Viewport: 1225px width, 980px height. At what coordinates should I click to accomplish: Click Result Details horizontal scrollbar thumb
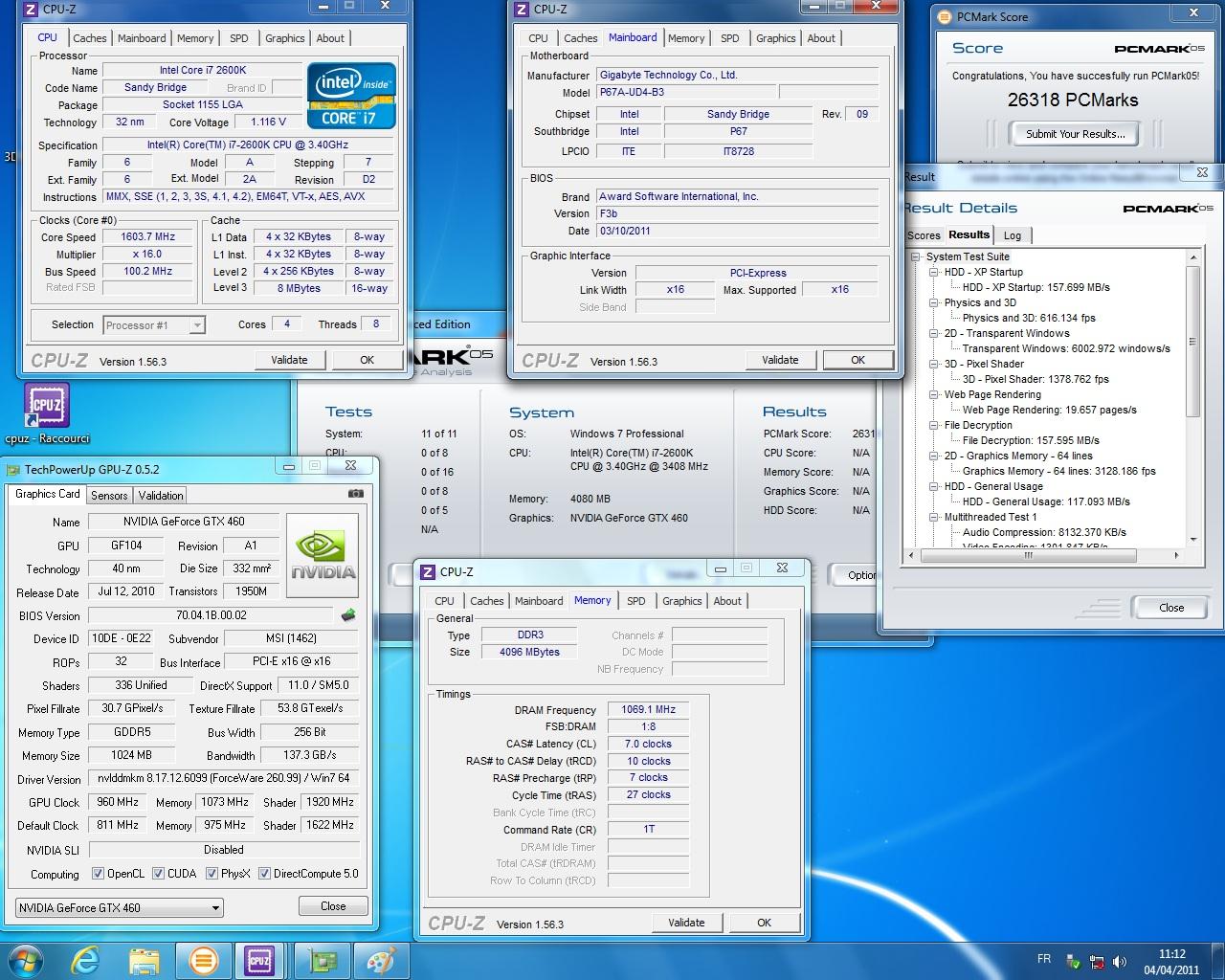click(x=1029, y=554)
